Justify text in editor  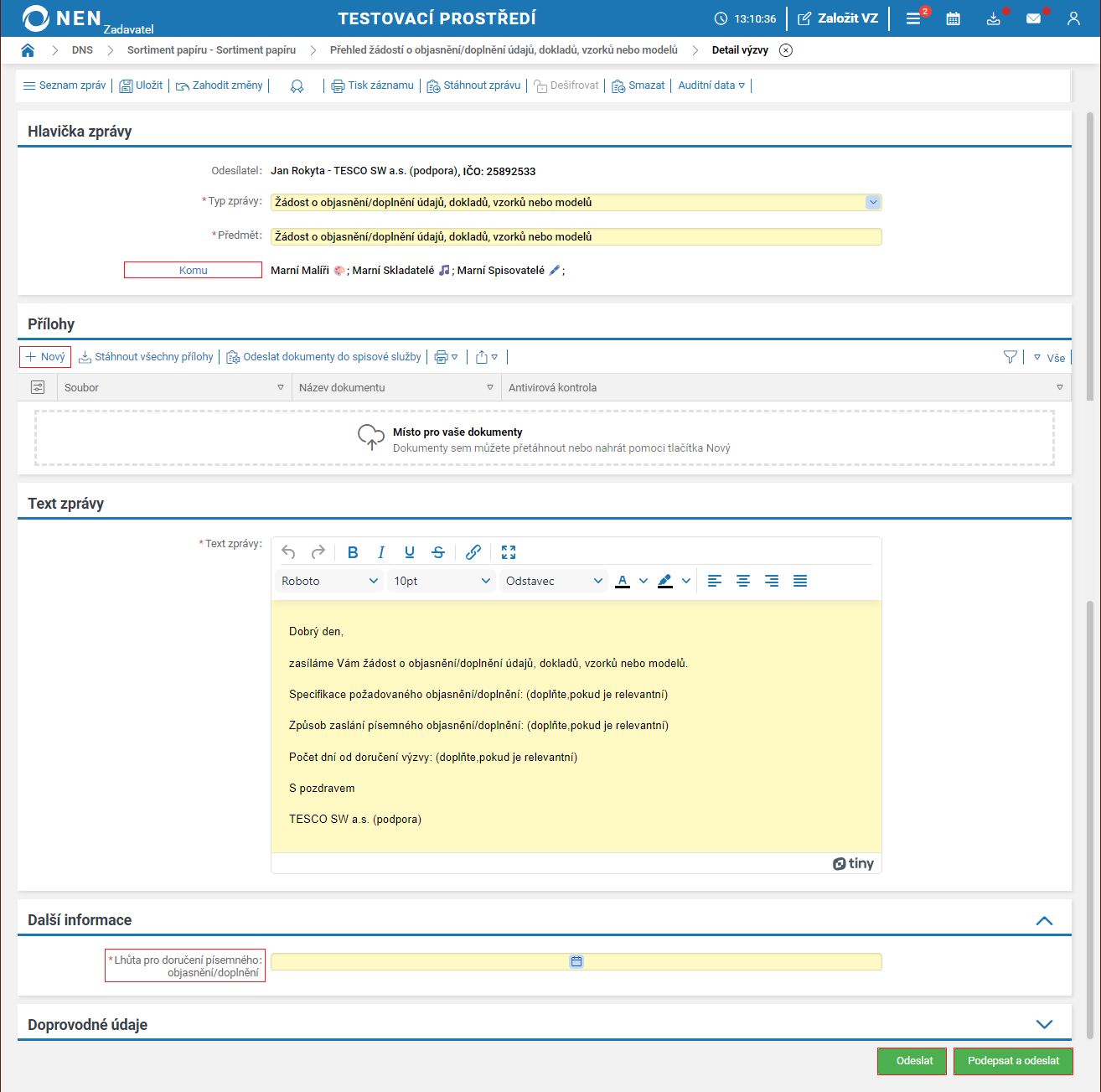click(800, 581)
